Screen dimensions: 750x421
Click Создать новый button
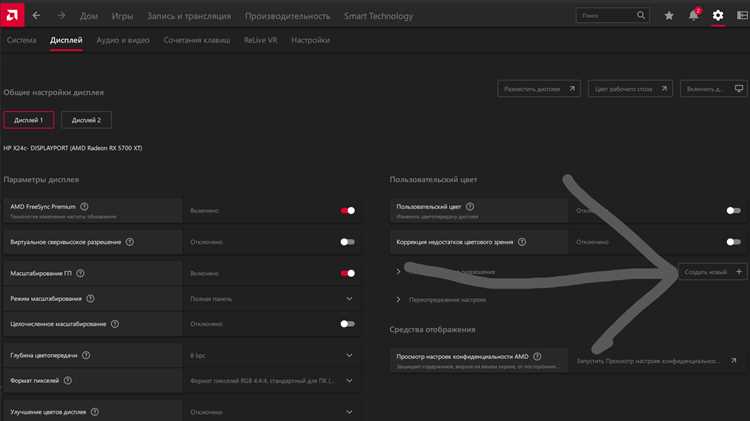[x=712, y=272]
